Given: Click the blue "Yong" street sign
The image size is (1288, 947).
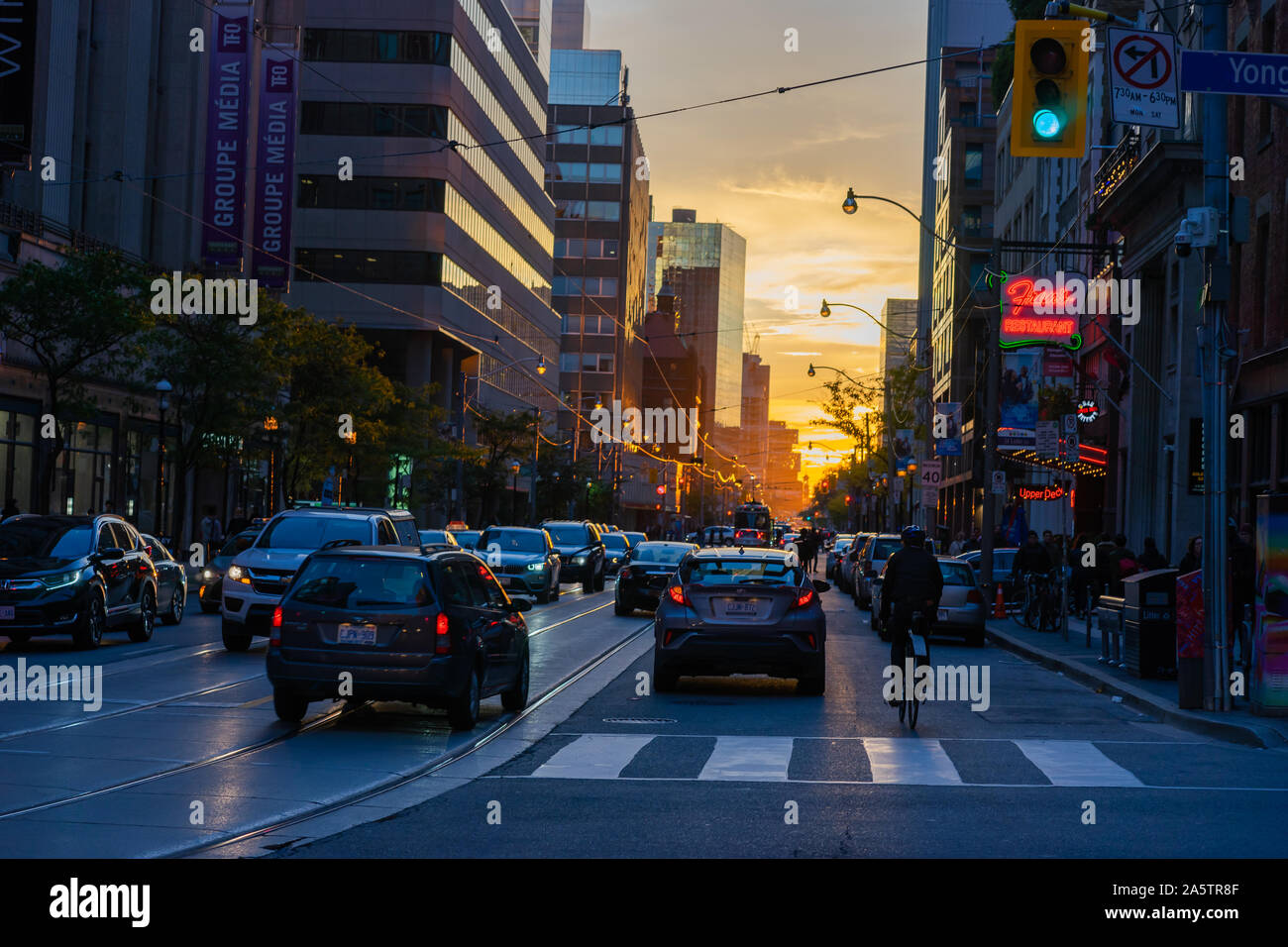Looking at the screenshot, I should [x=1234, y=72].
